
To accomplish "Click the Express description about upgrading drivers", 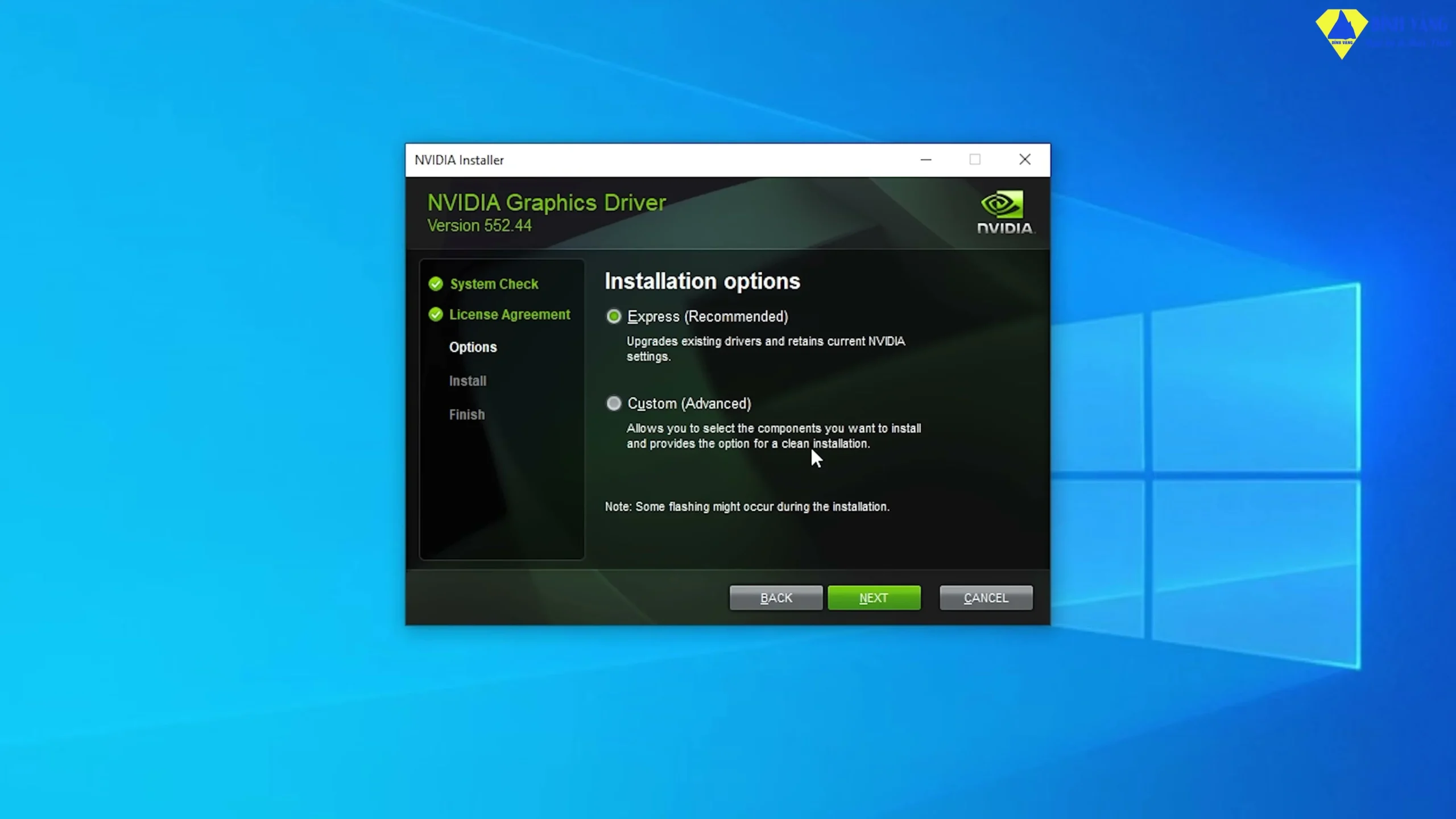I will point(766,349).
